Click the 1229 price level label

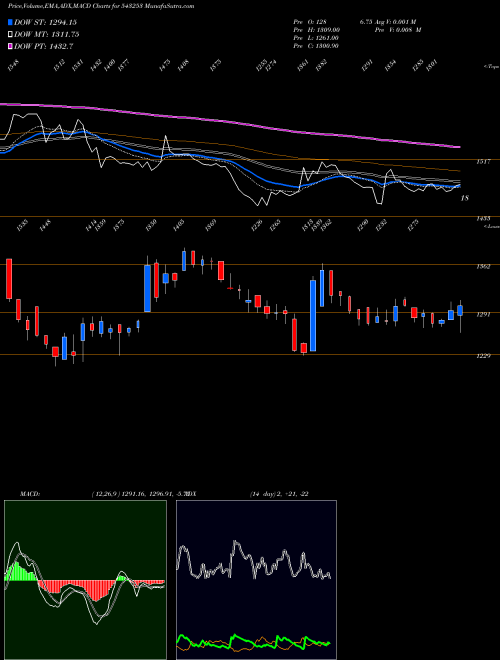click(484, 356)
